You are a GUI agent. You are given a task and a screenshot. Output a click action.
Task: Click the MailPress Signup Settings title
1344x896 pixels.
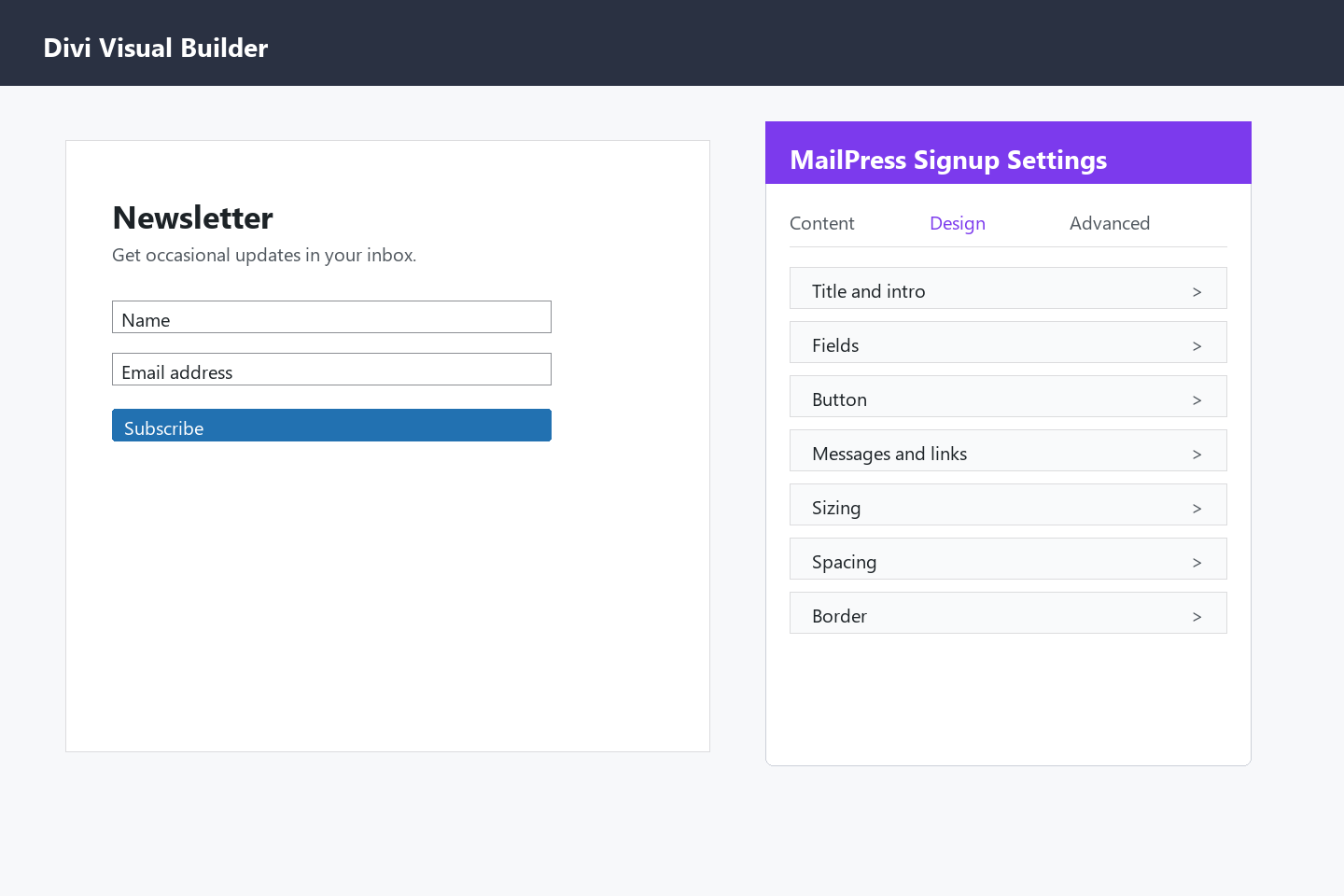[948, 160]
